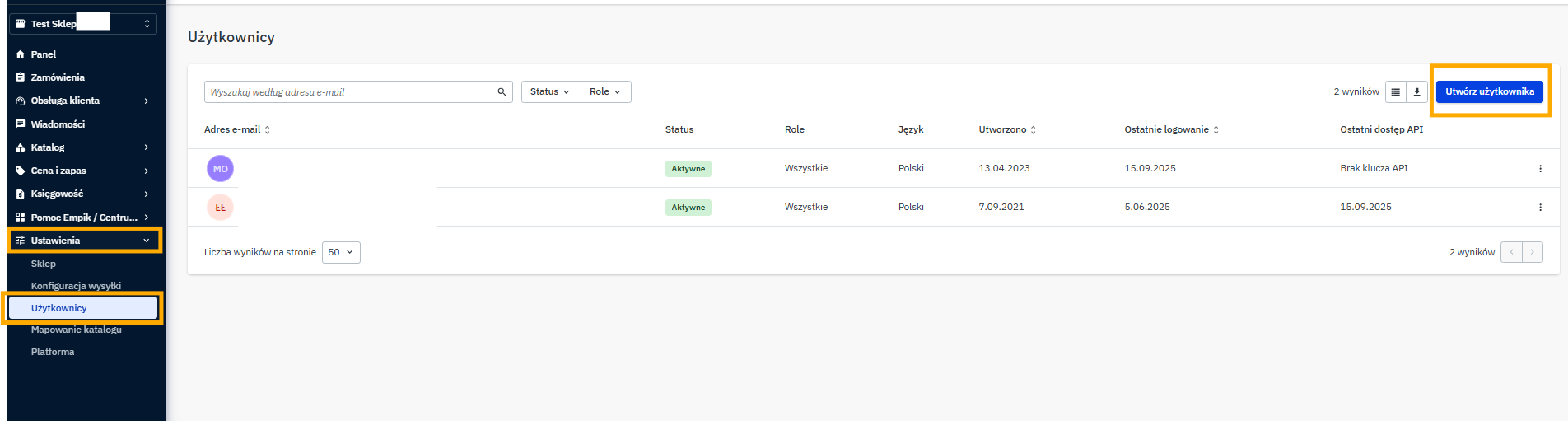Open Zamówienia in the sidebar
Screen dimensions: 1568x421
[58, 77]
